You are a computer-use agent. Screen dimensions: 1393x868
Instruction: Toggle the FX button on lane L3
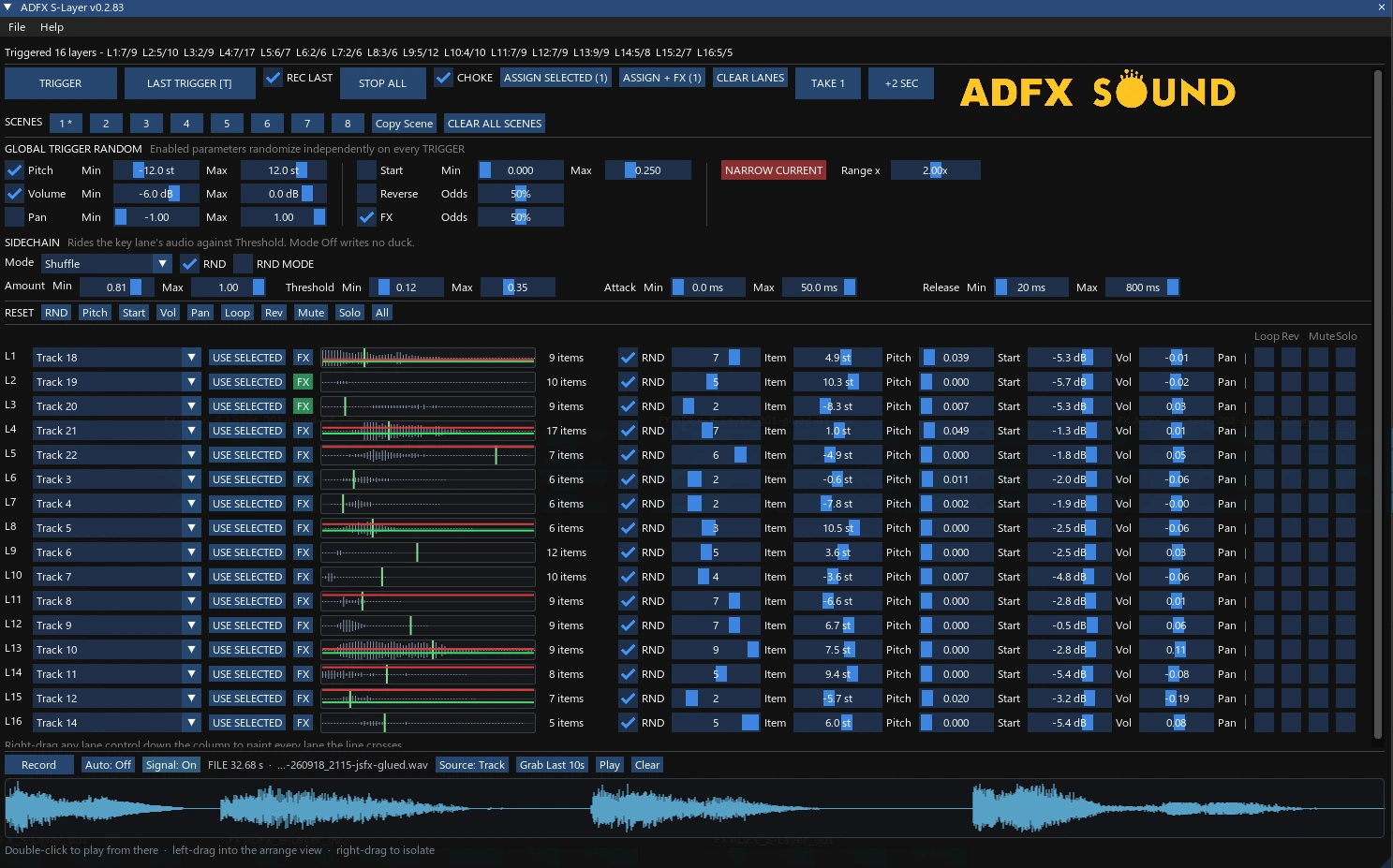[303, 406]
